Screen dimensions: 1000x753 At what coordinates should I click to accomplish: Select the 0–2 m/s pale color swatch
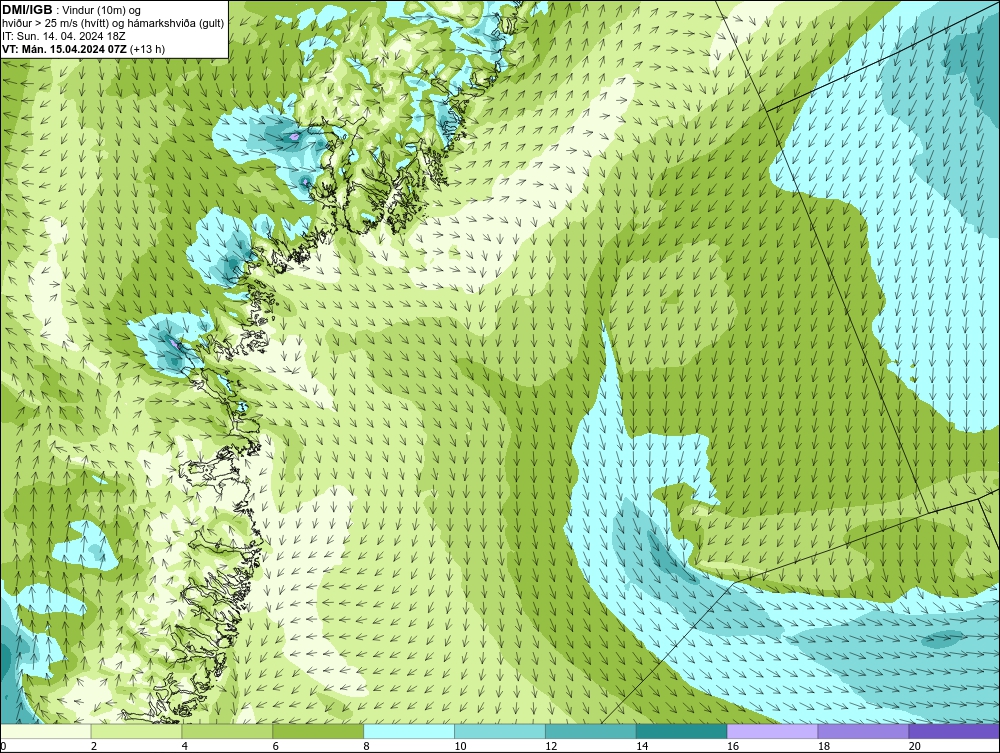tap(46, 731)
